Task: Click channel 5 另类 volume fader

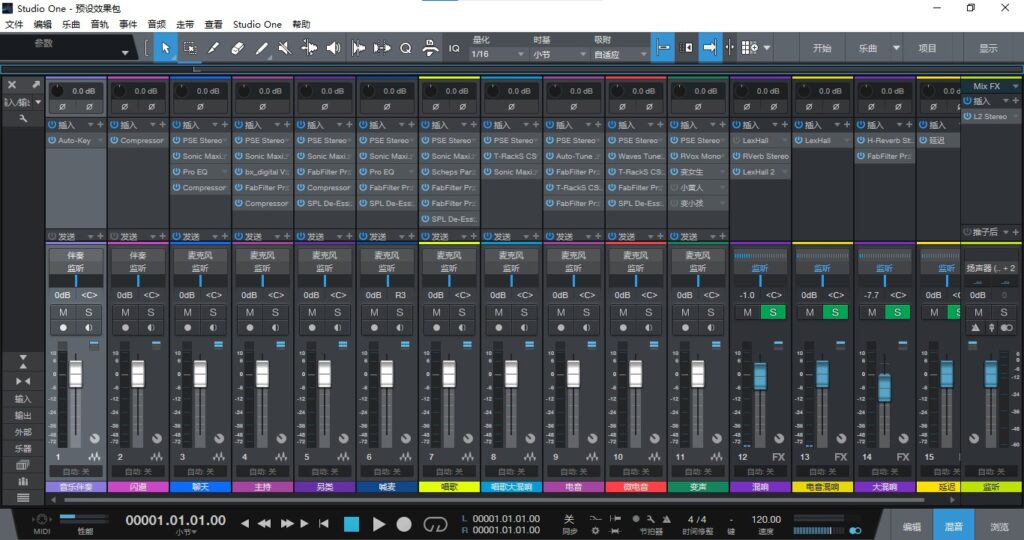Action: [x=324, y=374]
